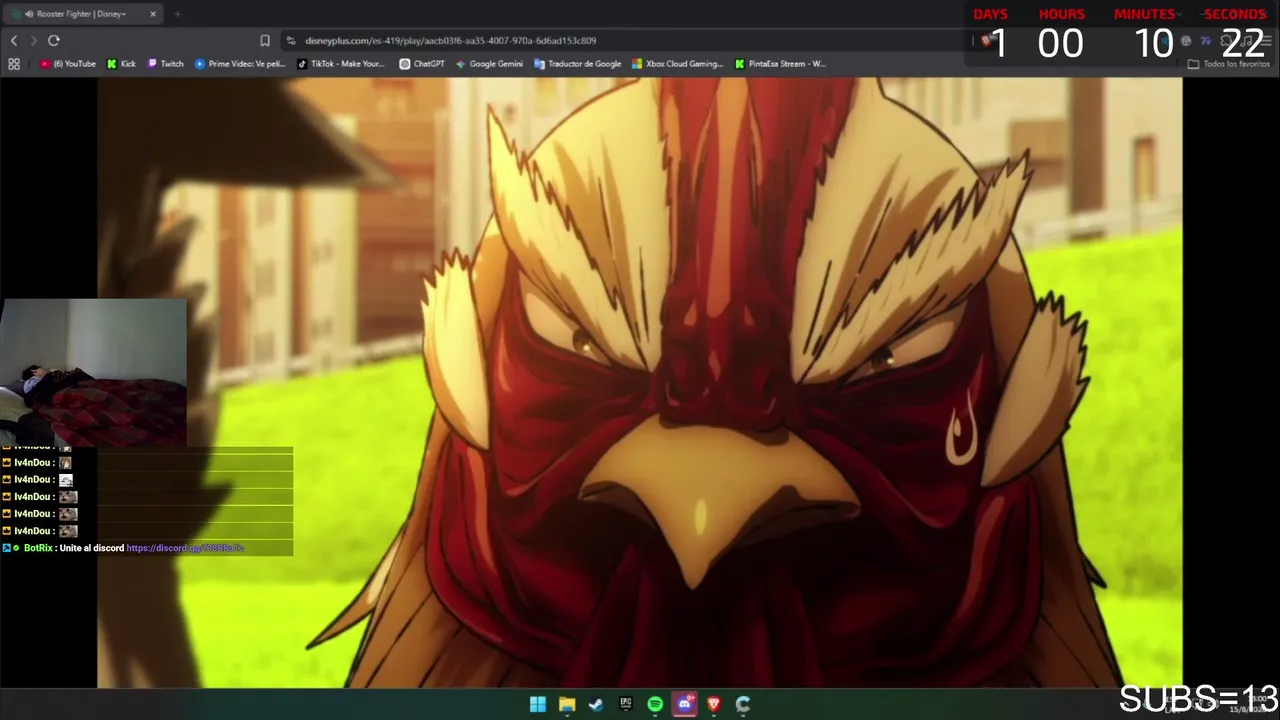Open the Todos los favoritos folder
Viewport: 1280px width, 720px height.
tap(1228, 64)
